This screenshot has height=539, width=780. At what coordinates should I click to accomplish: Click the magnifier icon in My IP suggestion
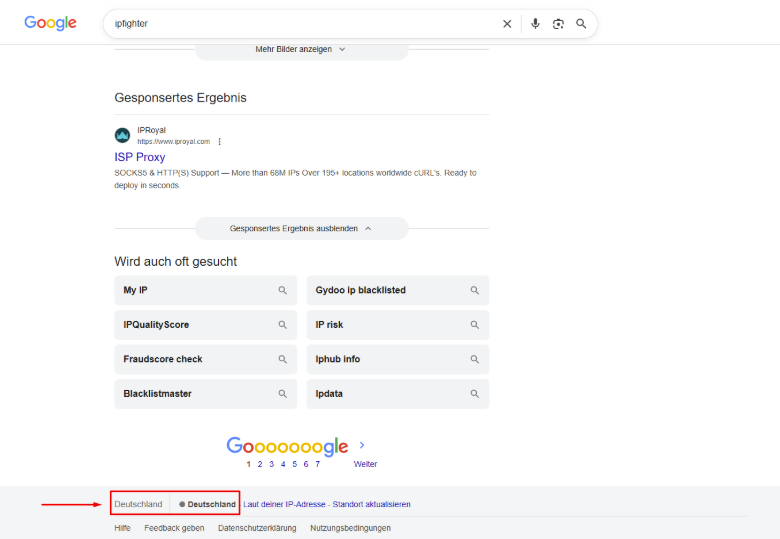283,290
